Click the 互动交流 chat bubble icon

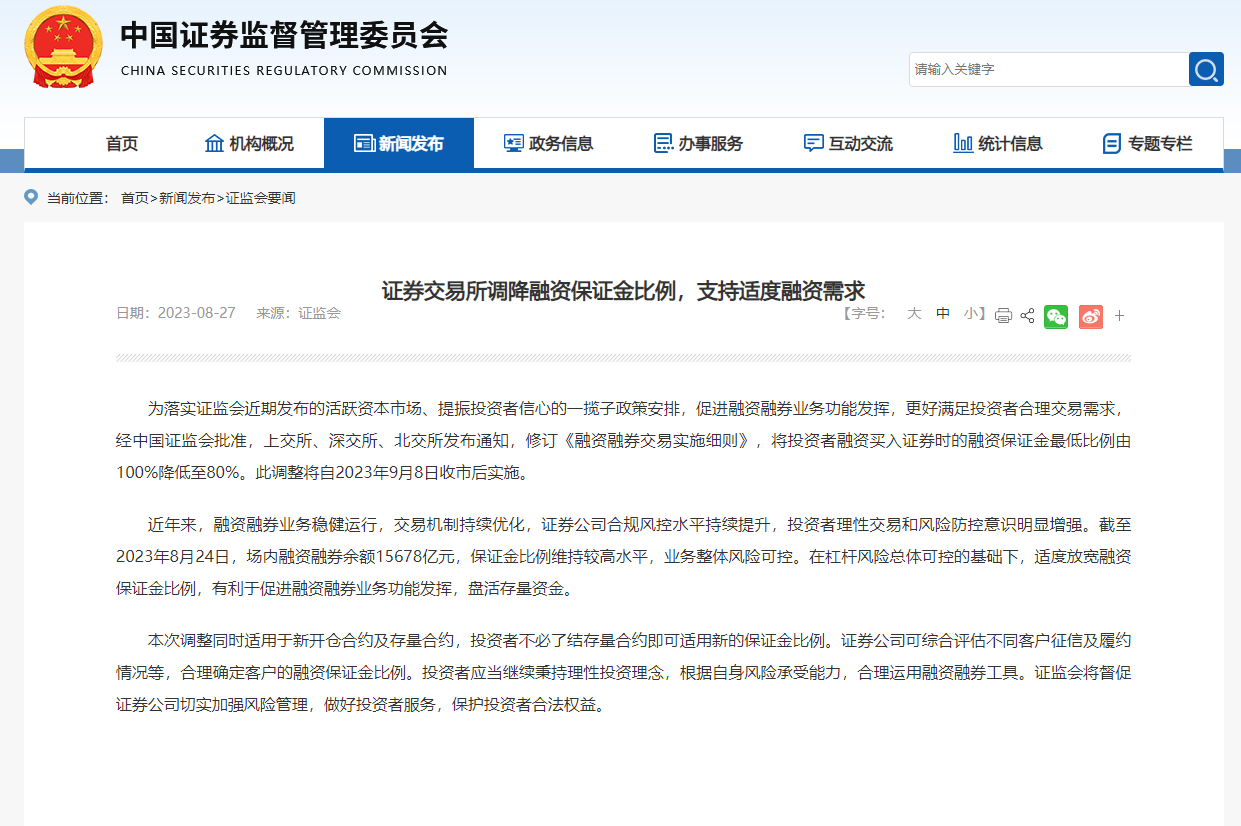click(x=814, y=143)
